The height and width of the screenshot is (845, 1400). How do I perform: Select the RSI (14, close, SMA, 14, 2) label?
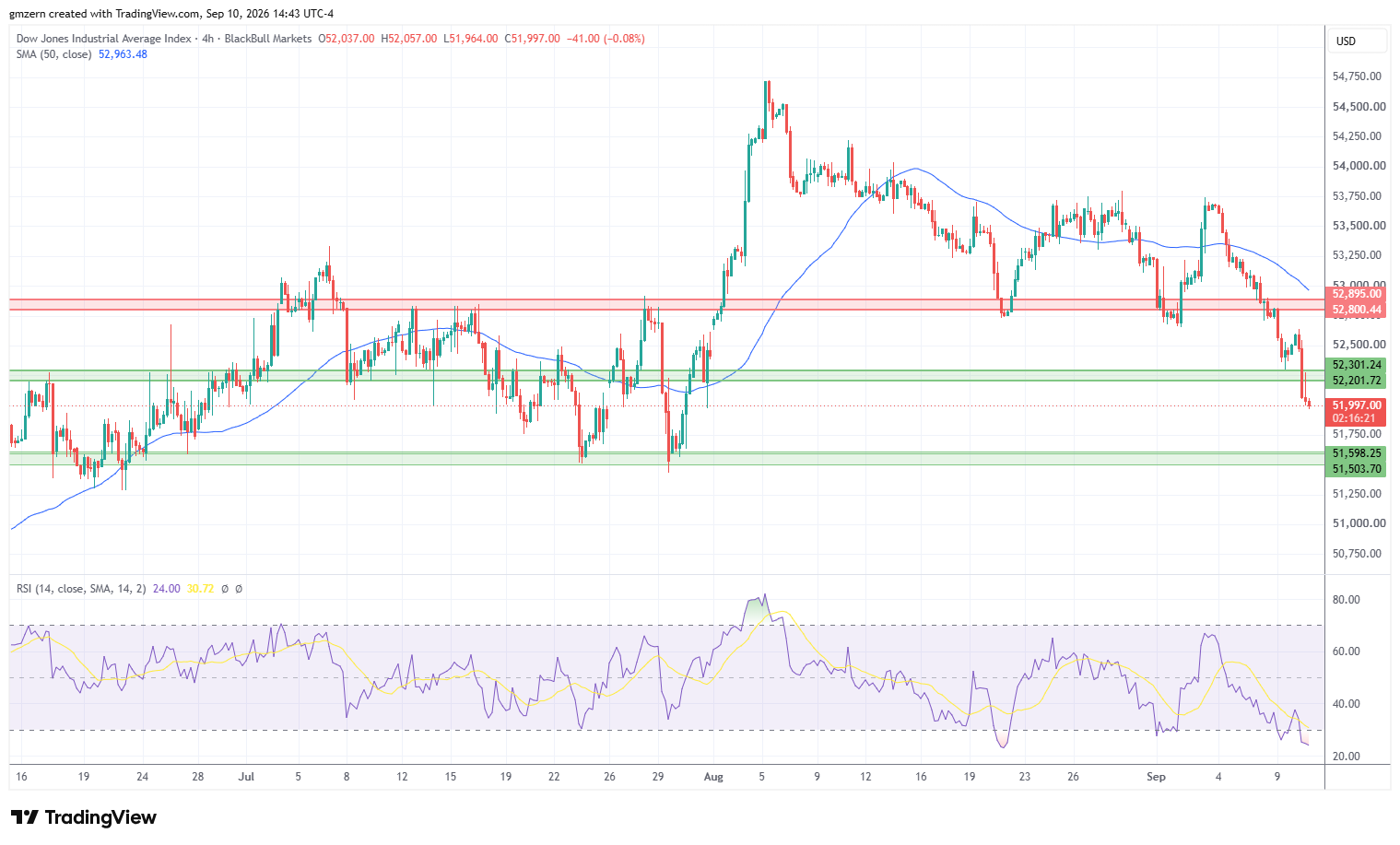click(81, 588)
